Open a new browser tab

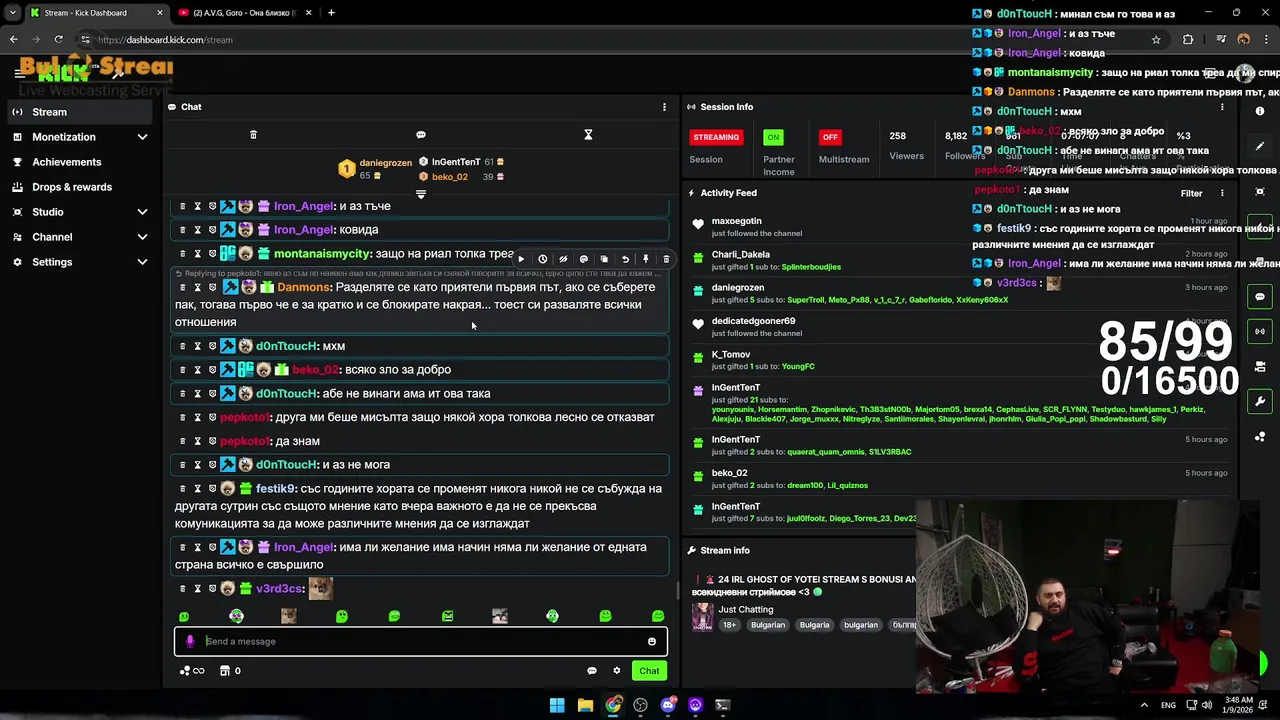[331, 13]
